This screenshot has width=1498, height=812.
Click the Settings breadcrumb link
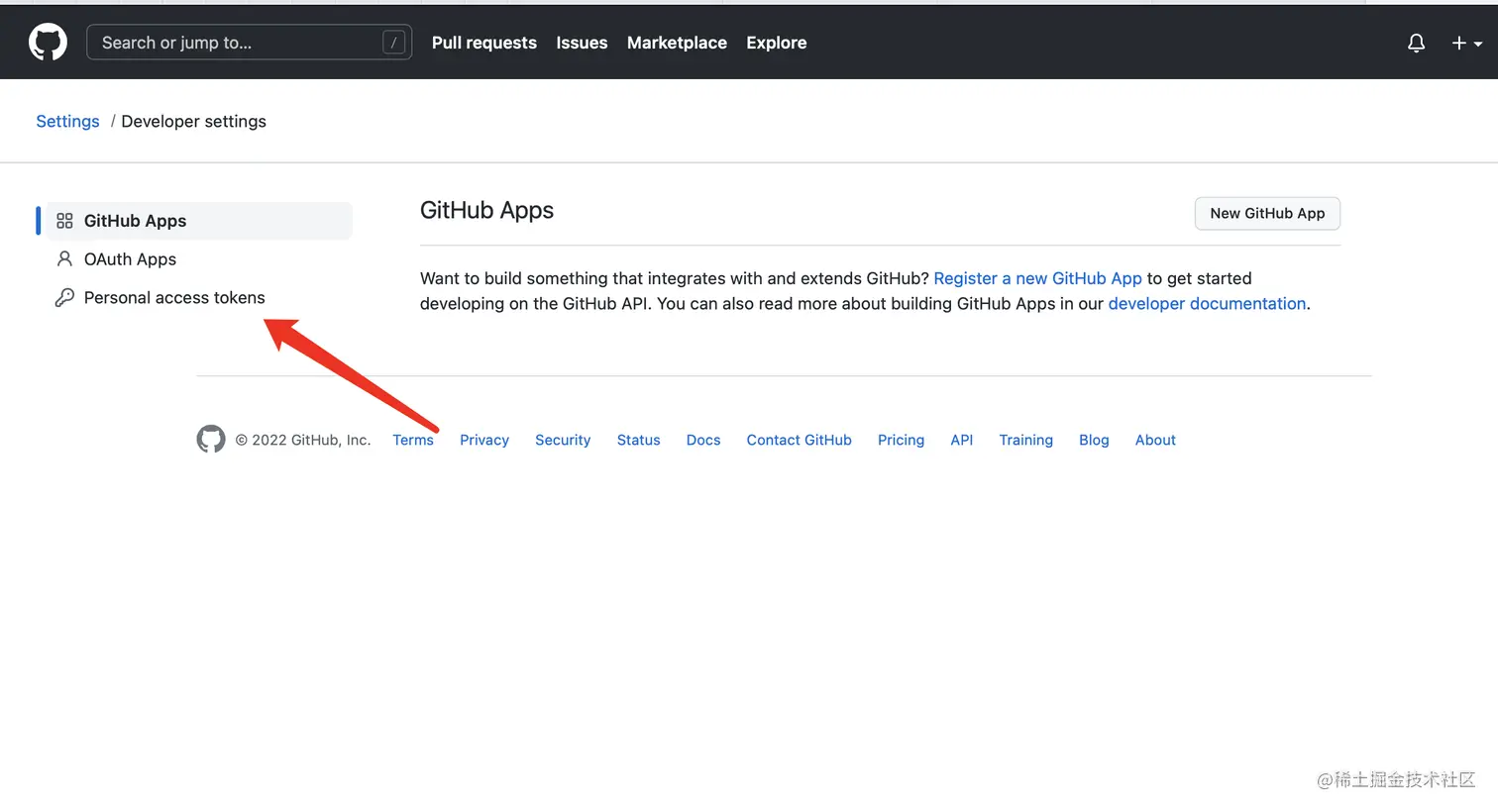coord(67,121)
